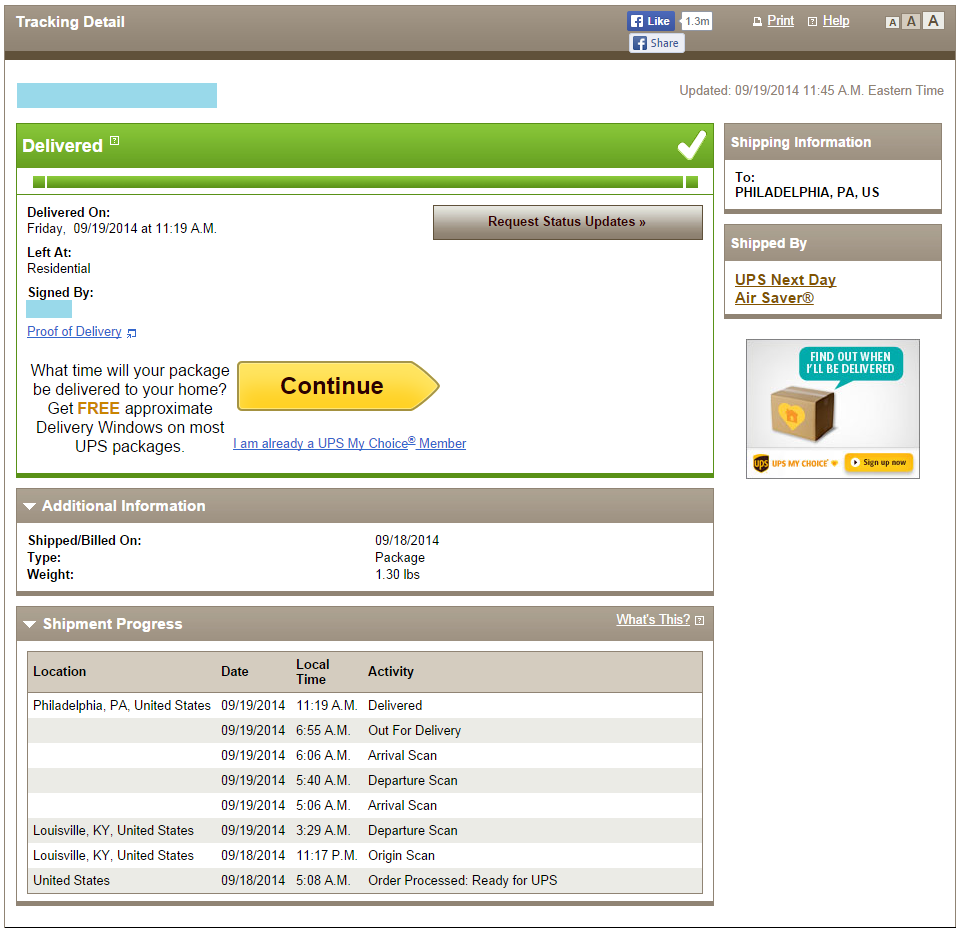Open the Proof of Delivery link
This screenshot has width=962, height=934.
tap(74, 331)
